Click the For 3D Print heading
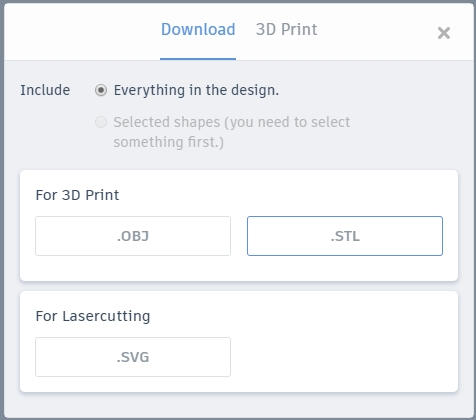Image resolution: width=476 pixels, height=420 pixels. (x=77, y=195)
